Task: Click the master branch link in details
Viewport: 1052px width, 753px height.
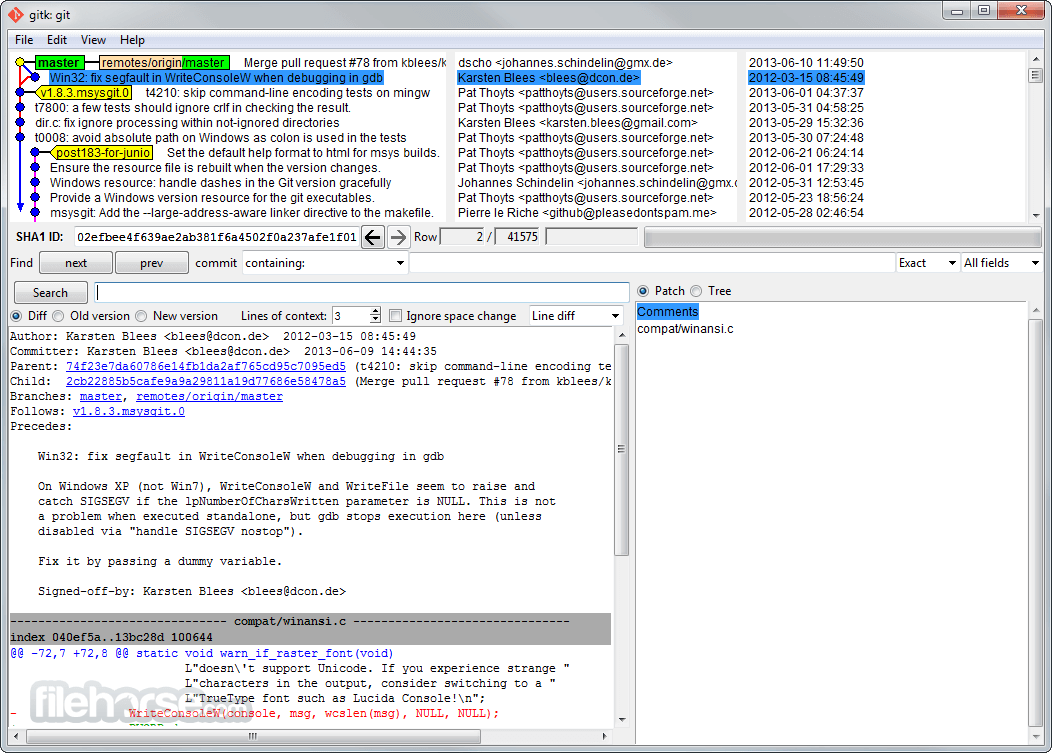Action: click(x=101, y=397)
